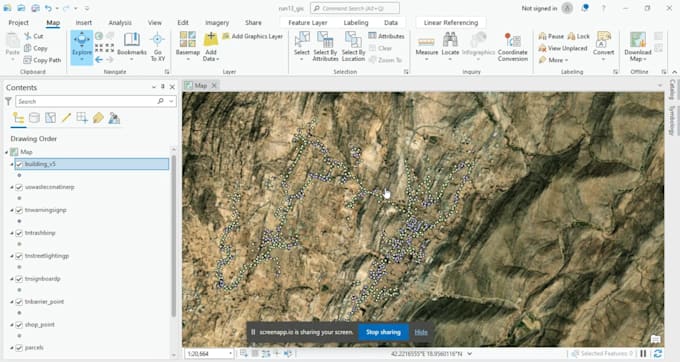Switch Contents to List By Editing

[x=66, y=118]
